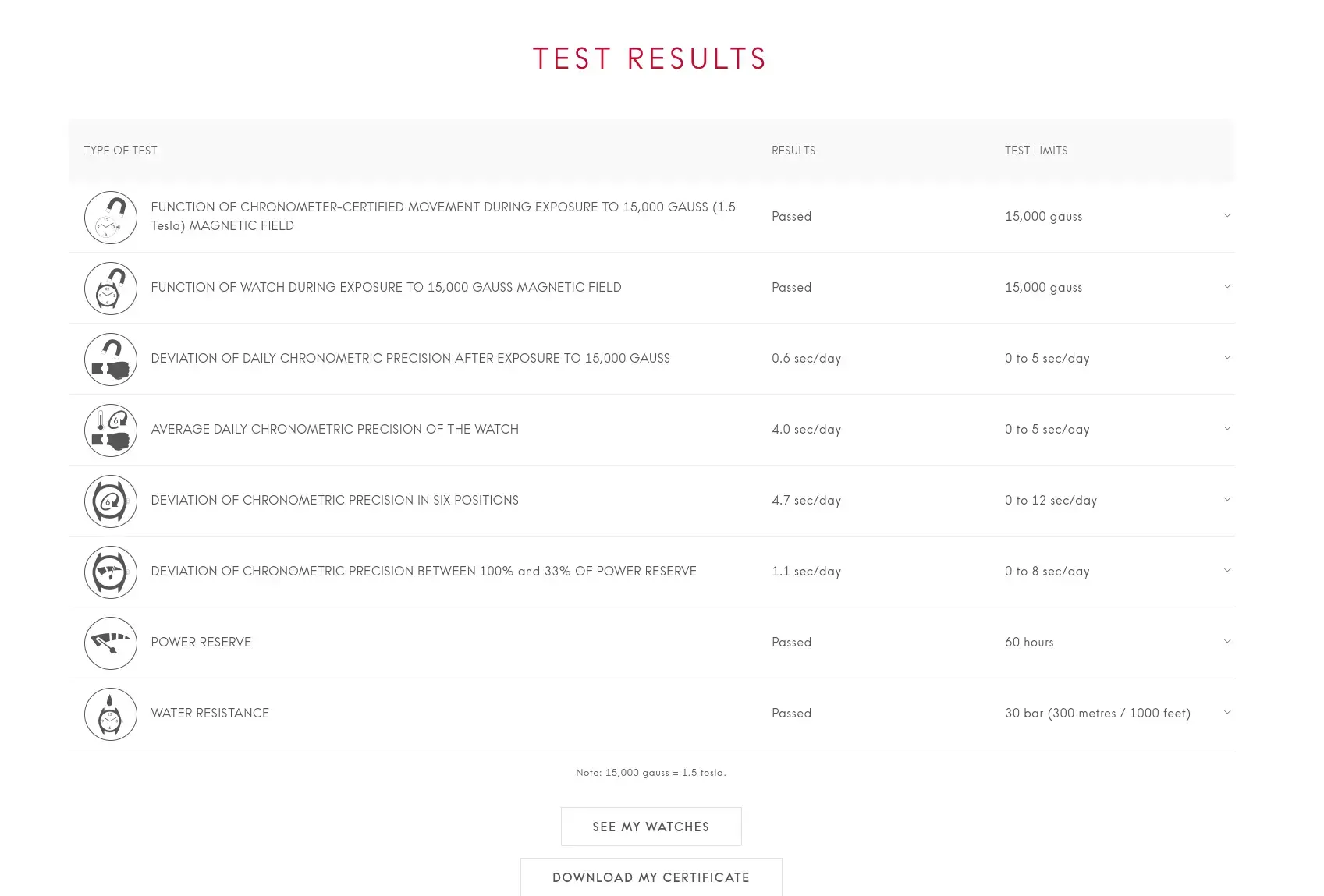Screen dimensions: 1324x896
Task: Click the magnet-and-movement icon in first row
Action: [111, 218]
